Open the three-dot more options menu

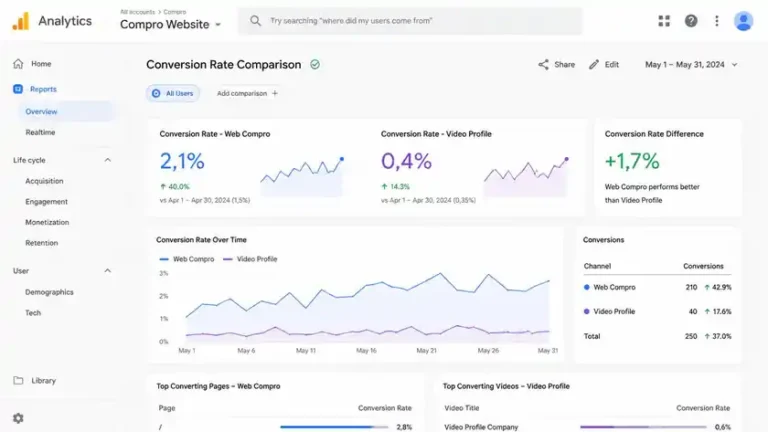click(x=717, y=21)
